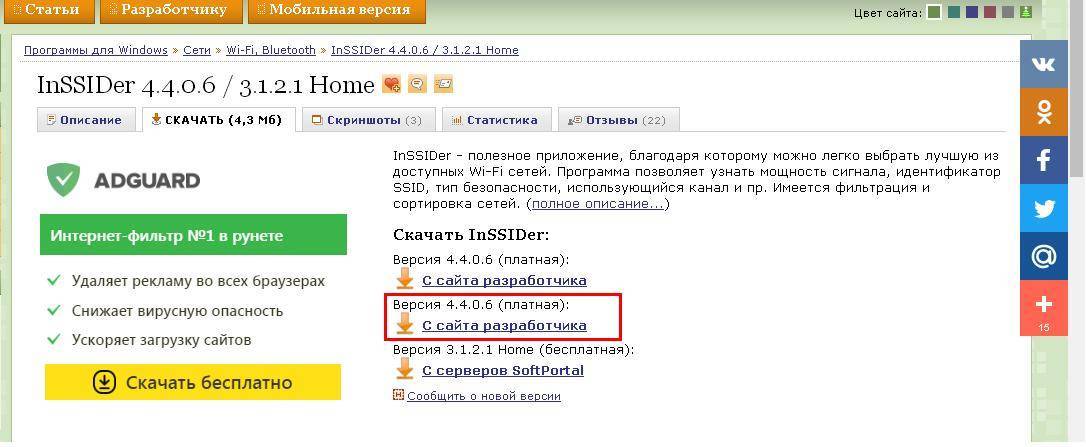Follow Wi-Fi, Bluetooth breadcrumb link

271,50
